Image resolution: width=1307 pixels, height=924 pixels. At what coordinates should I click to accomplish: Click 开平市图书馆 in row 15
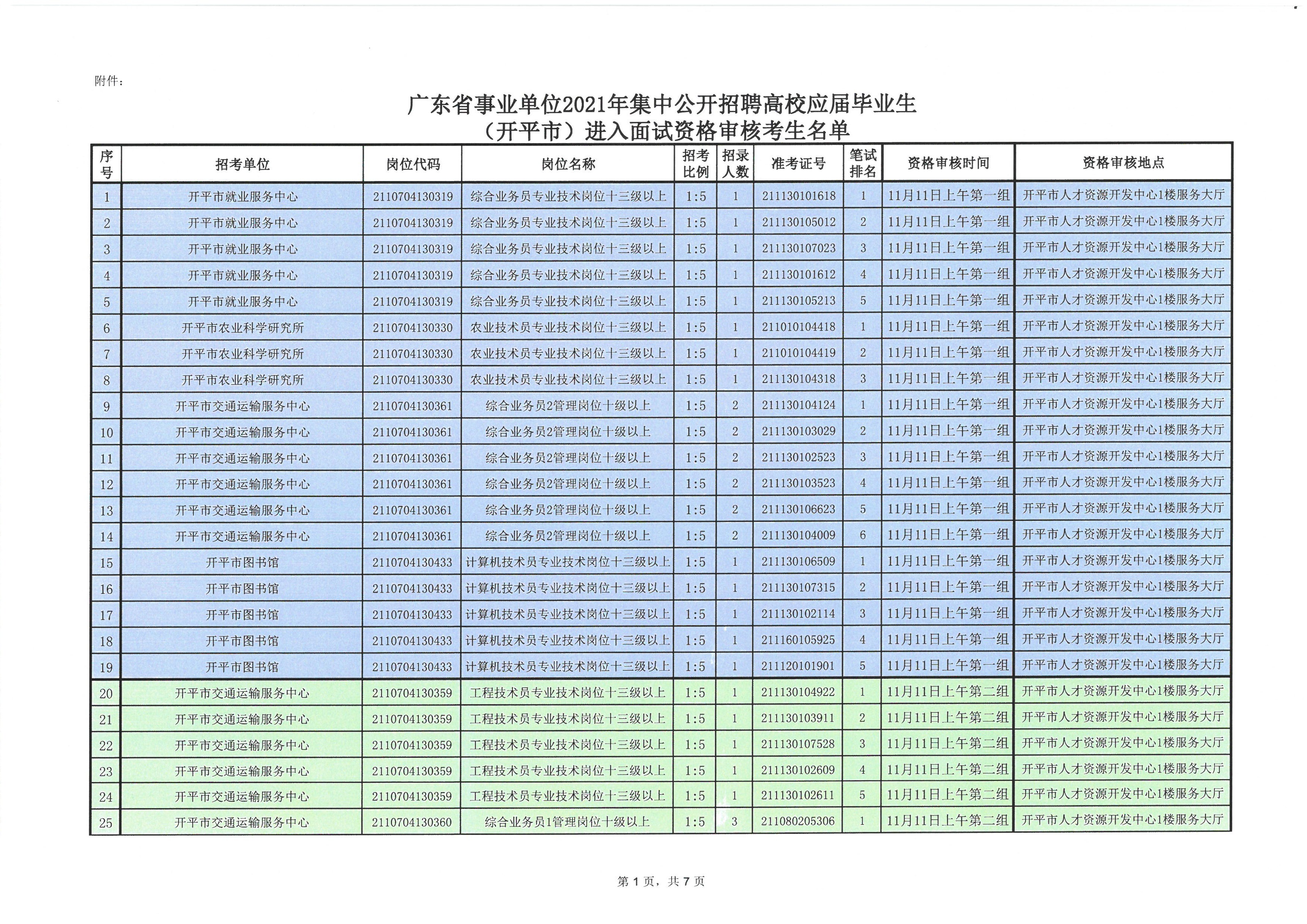[242, 563]
